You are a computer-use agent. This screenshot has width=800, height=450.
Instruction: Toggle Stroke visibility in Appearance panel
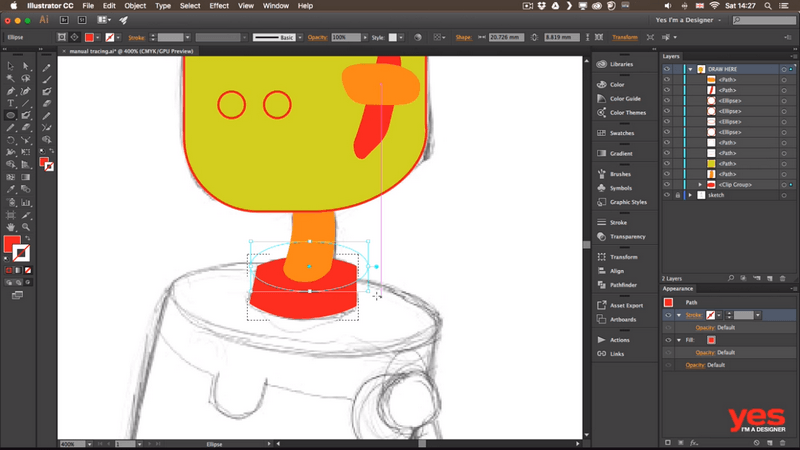[x=668, y=315]
